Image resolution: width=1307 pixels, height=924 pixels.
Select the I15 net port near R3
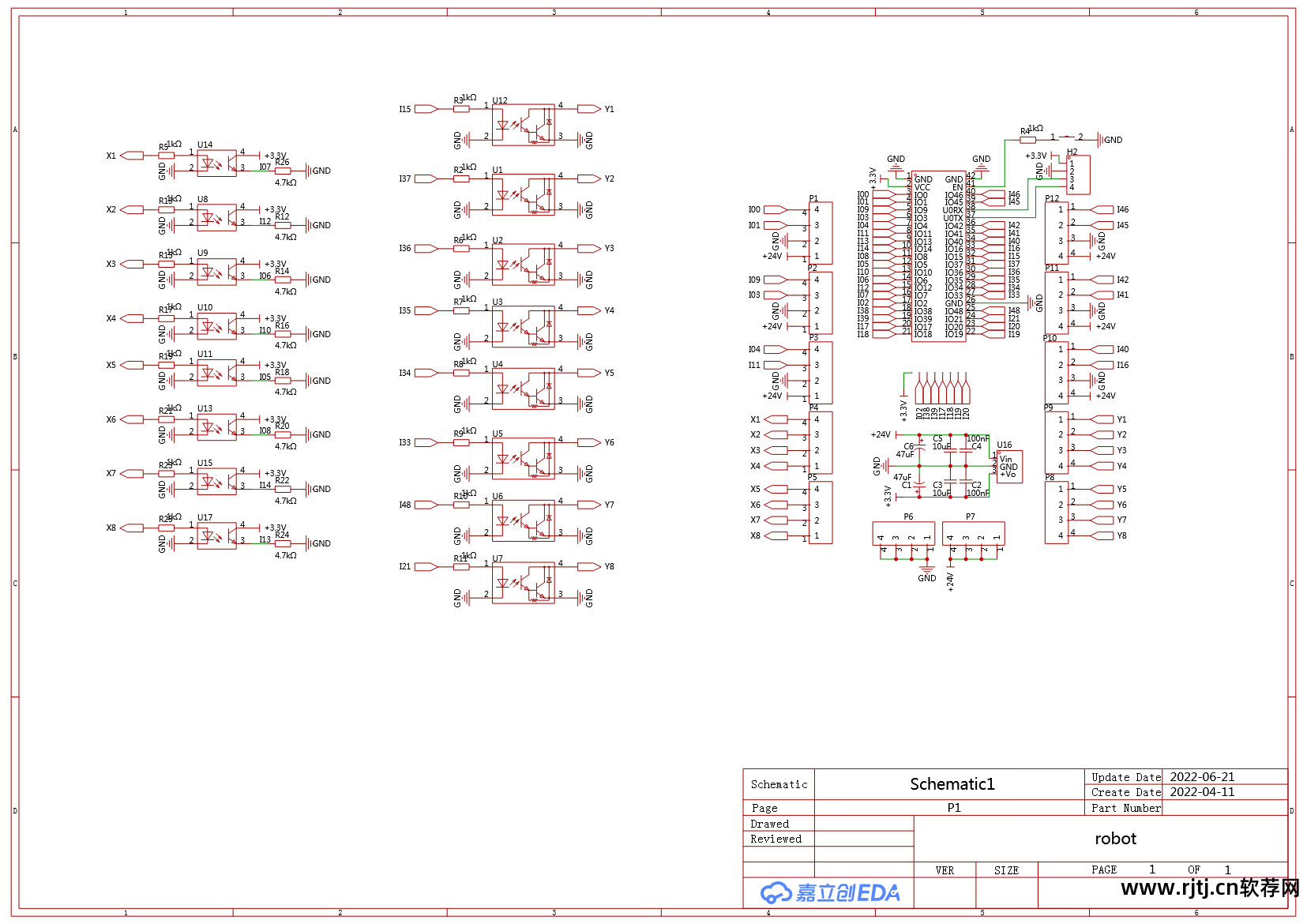click(x=426, y=109)
